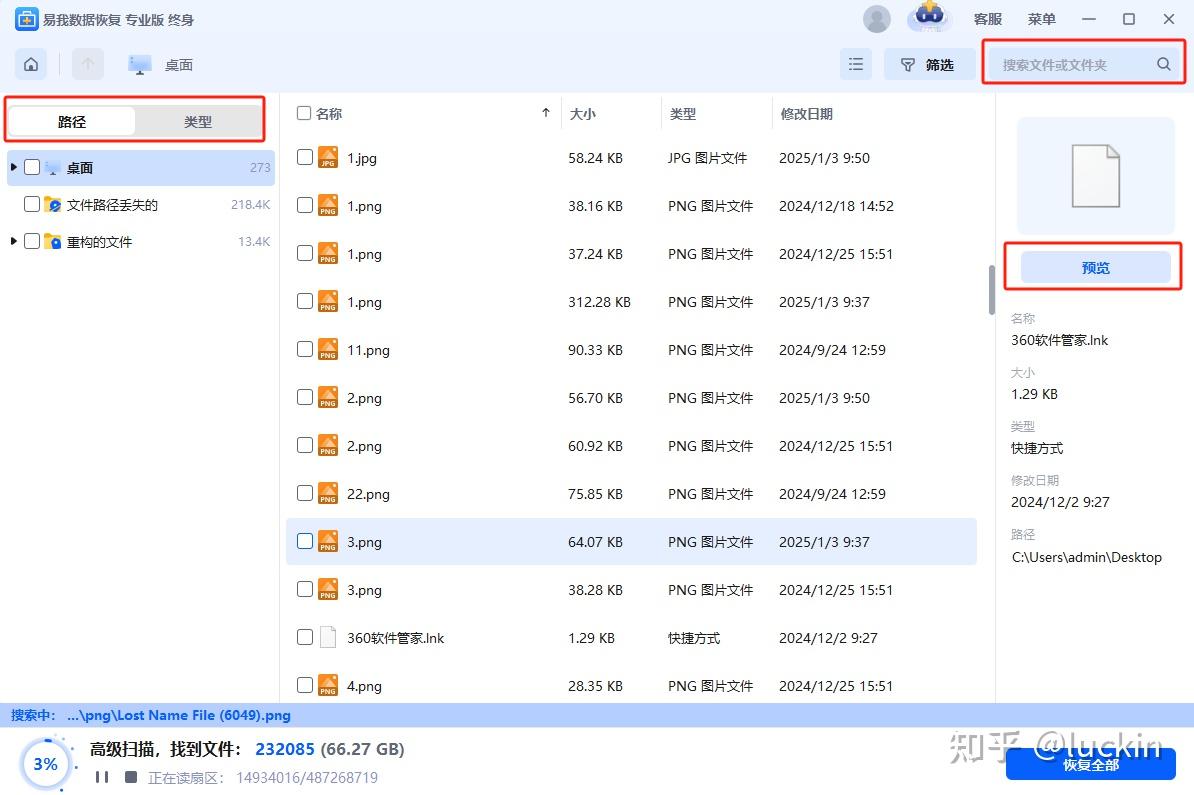Screen dimensions: 1194x795
Task: Click the 快捷方式 type cell in list
Action: click(x=694, y=638)
